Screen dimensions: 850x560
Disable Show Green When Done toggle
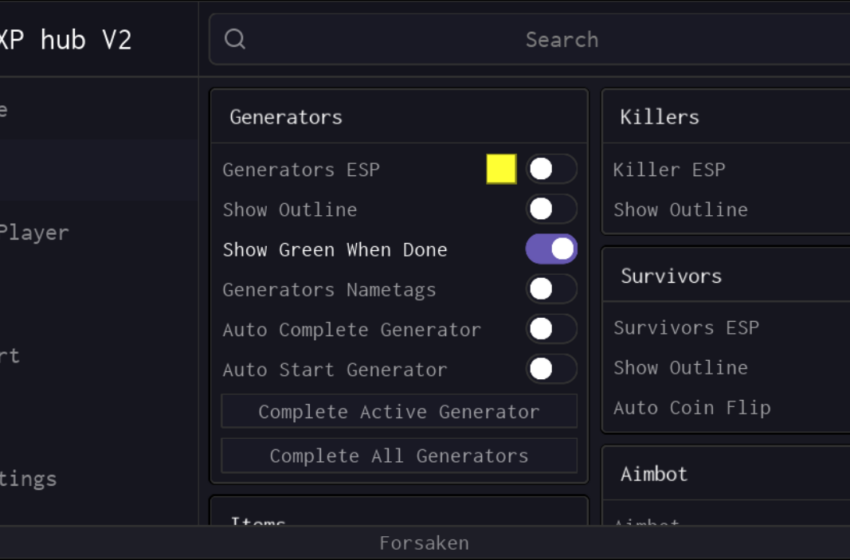point(551,249)
